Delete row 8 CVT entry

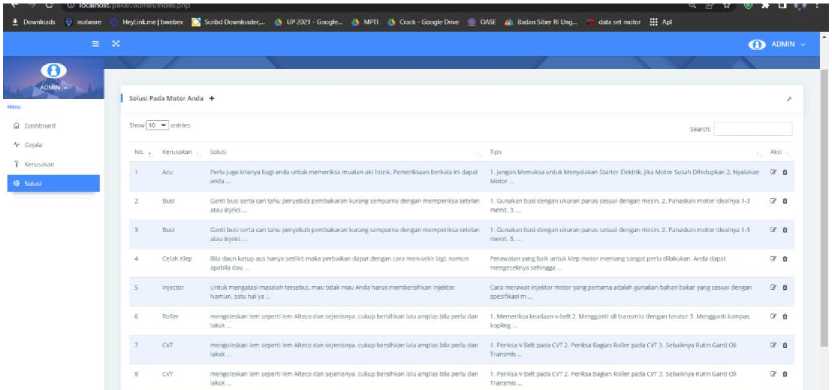point(785,374)
